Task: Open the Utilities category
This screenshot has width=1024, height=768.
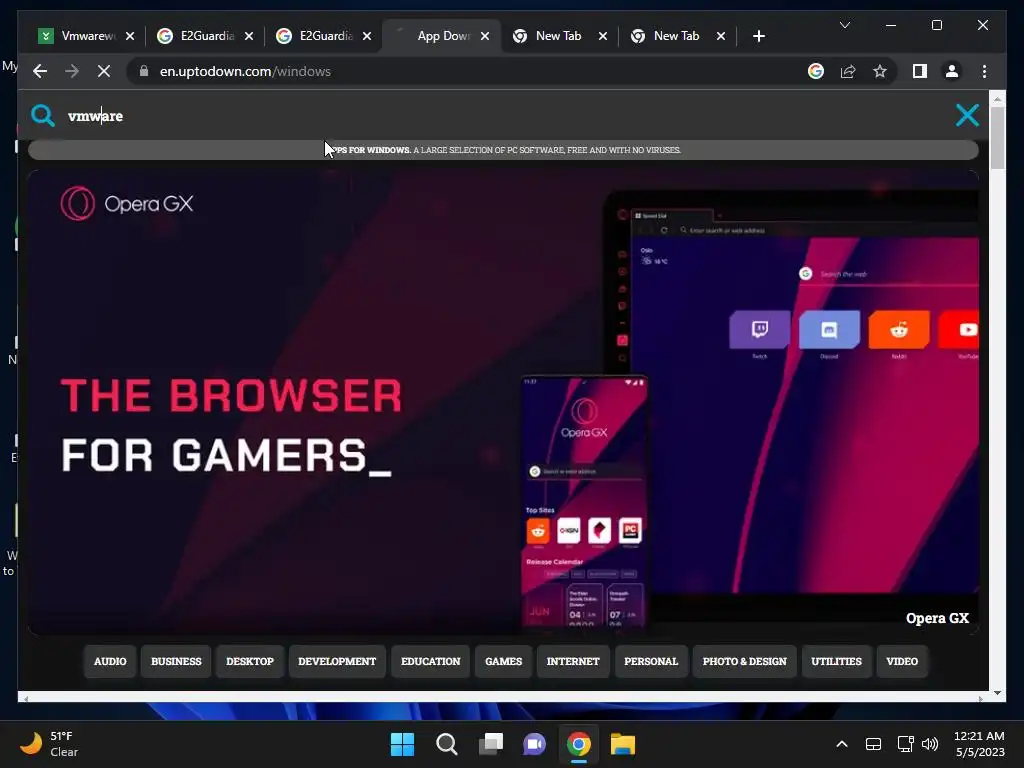Action: [x=837, y=661]
